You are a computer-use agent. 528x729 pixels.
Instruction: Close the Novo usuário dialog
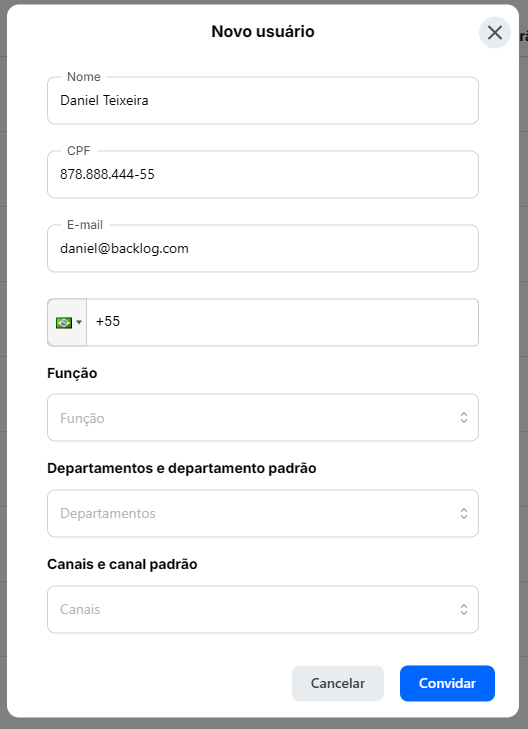(495, 33)
